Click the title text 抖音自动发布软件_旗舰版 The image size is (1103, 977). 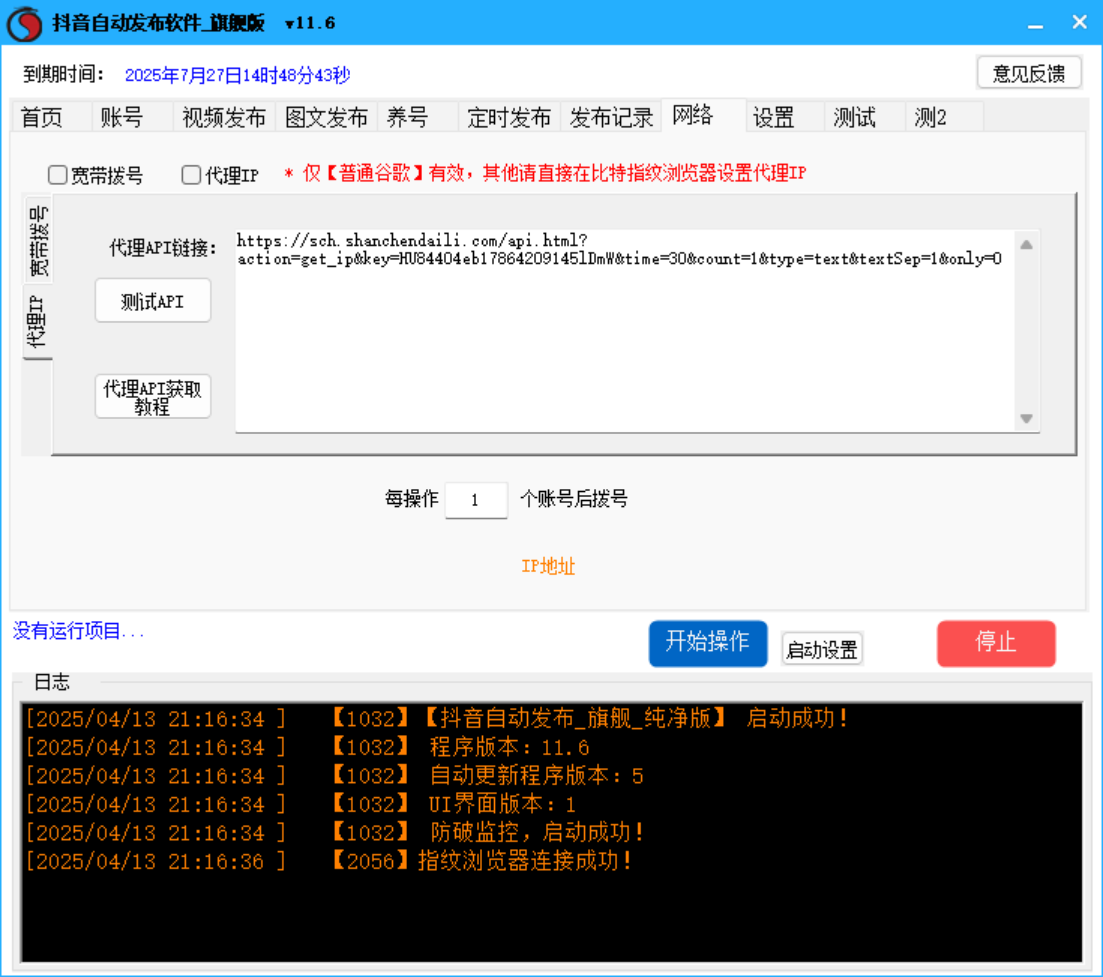coord(159,23)
